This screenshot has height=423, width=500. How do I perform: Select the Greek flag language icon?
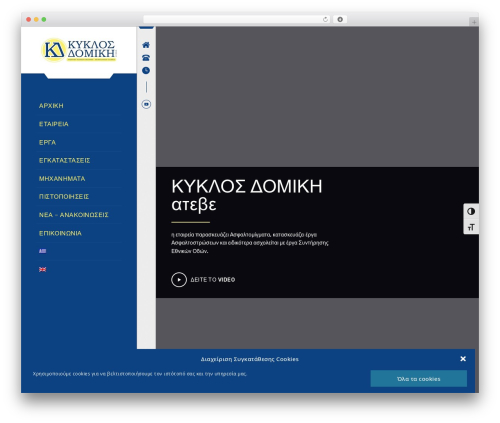(x=42, y=251)
